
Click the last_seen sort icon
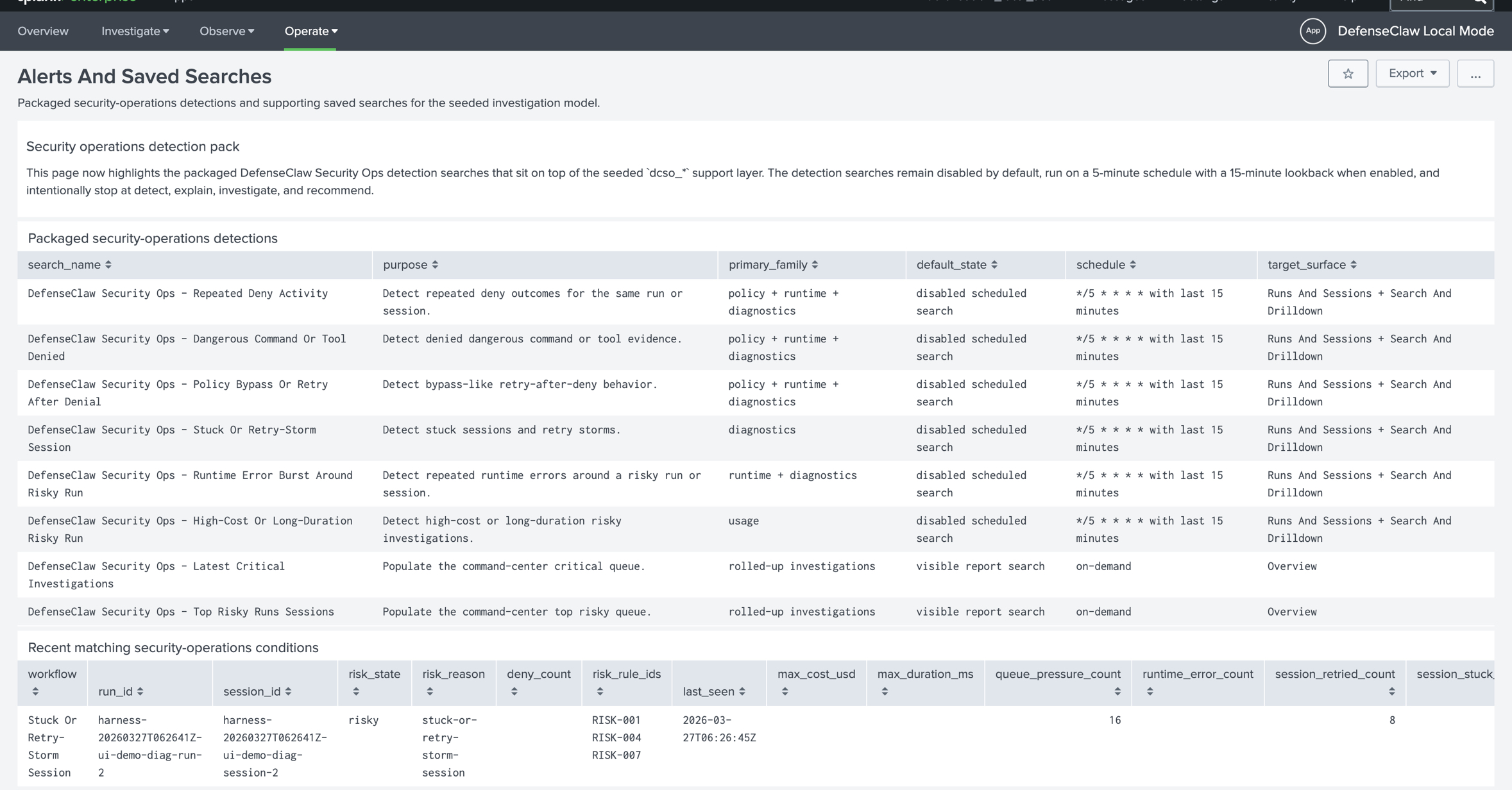click(742, 691)
